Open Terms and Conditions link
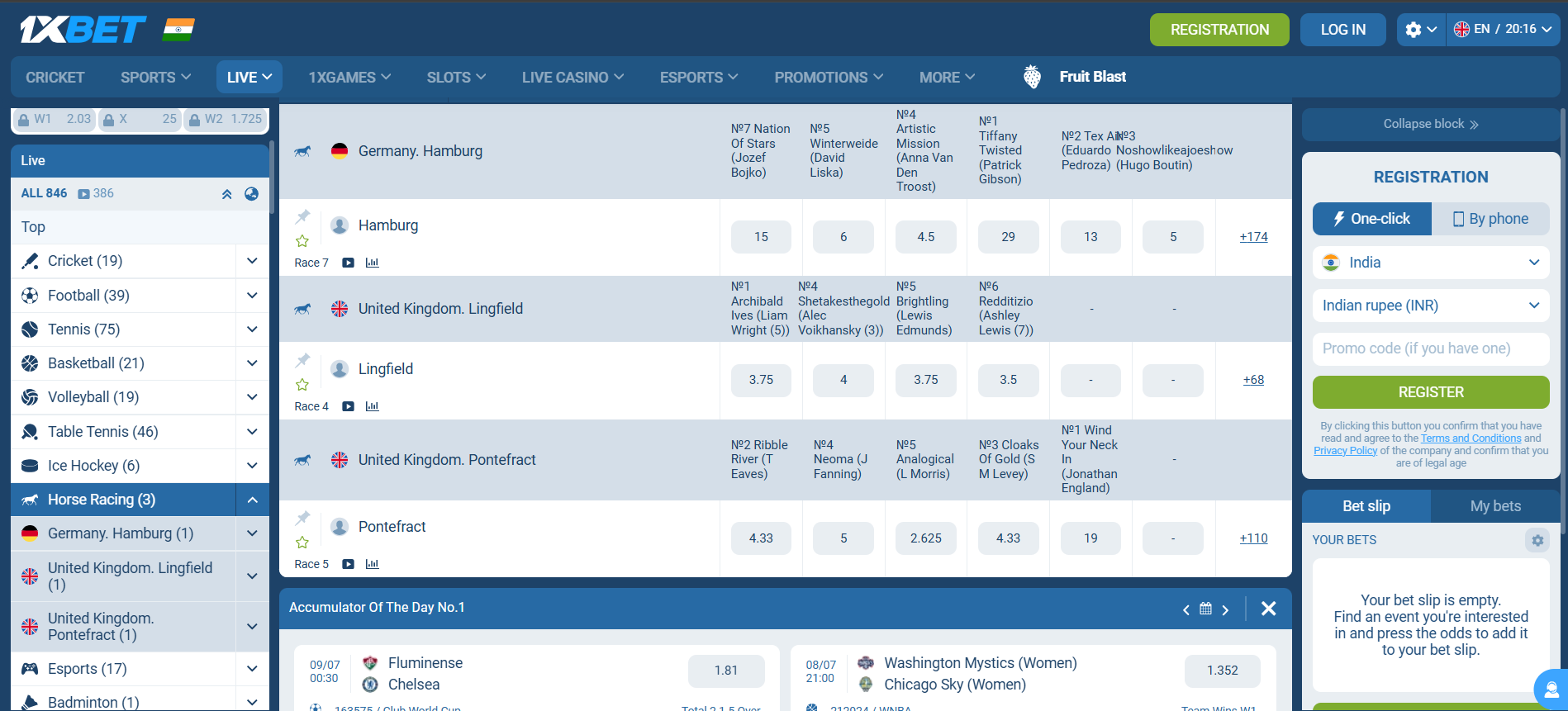Screen dimensions: 1568x711 pos(1471,438)
